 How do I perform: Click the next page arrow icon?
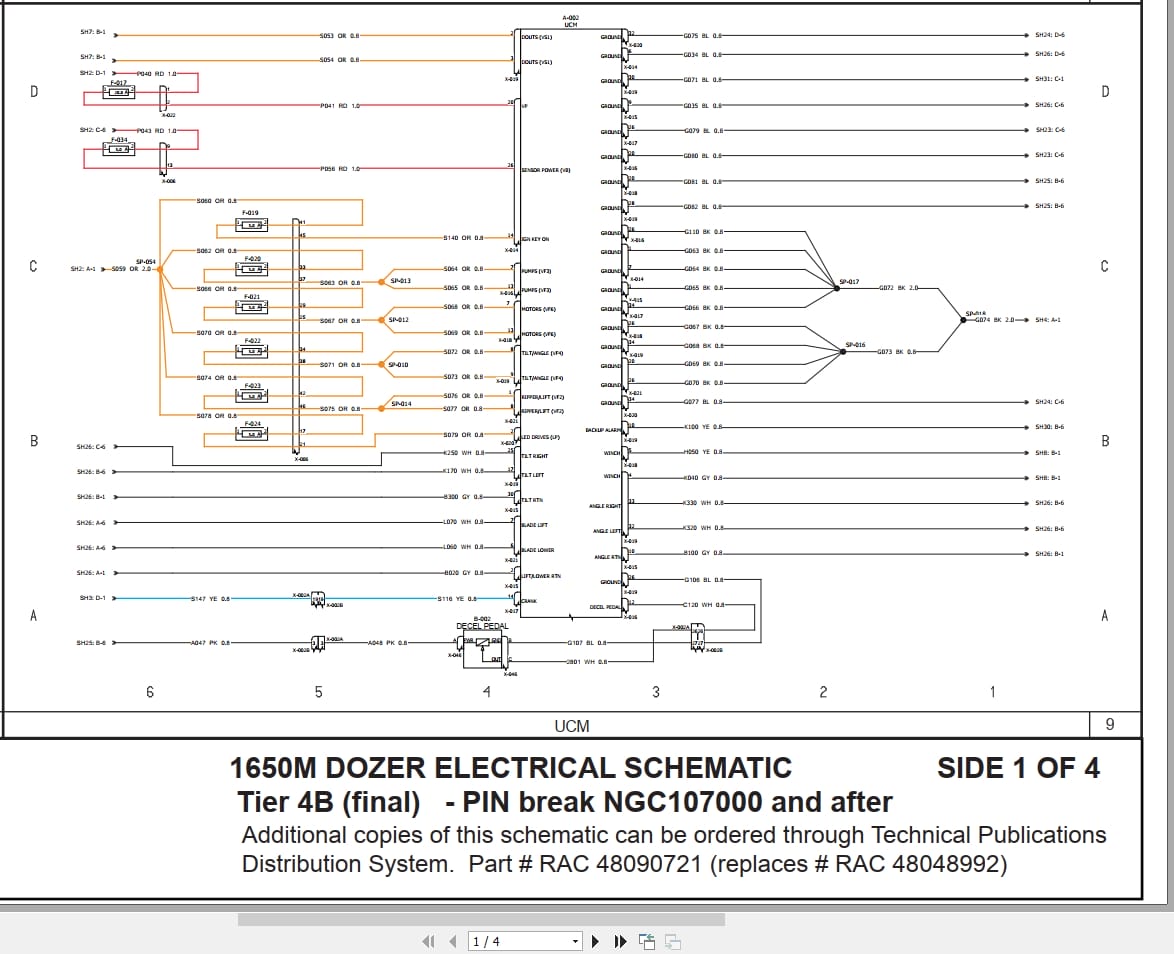click(x=595, y=941)
